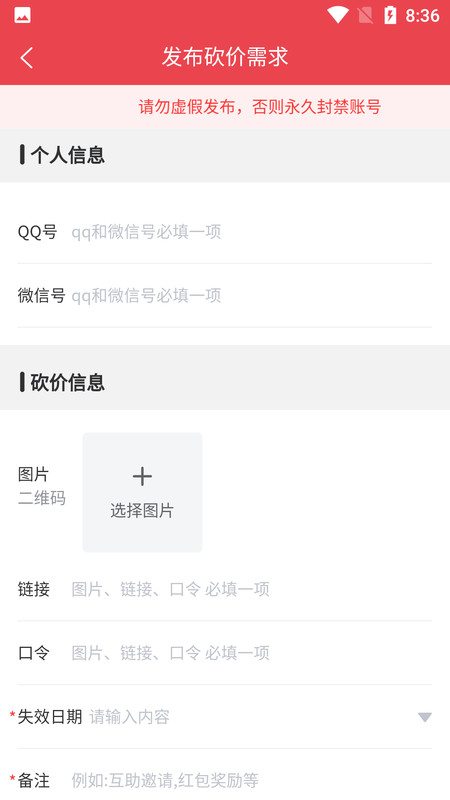Tap the no-SIM indicator icon
This screenshot has height=800, width=450.
[365, 15]
